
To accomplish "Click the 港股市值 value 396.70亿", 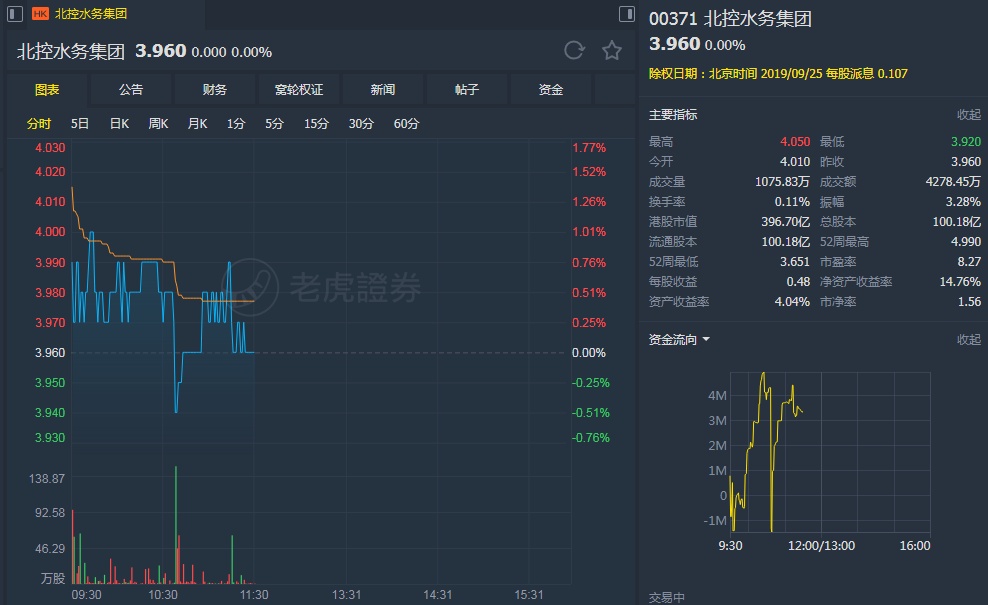I will [x=785, y=222].
